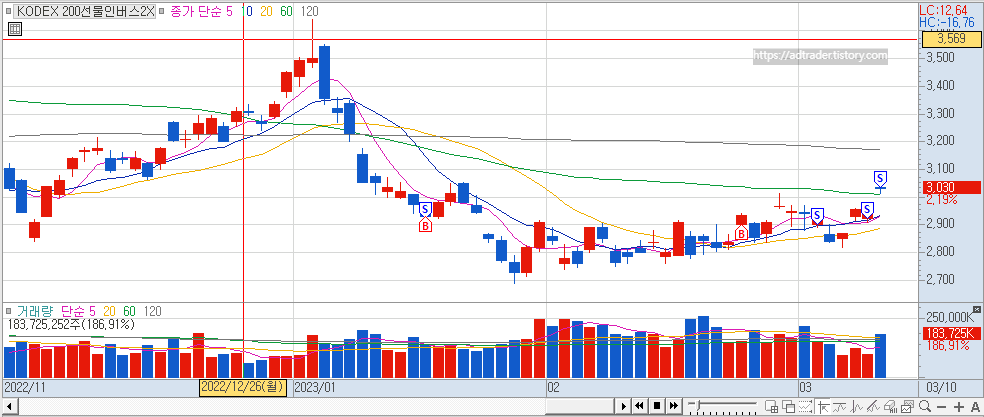Select the square marker before 거래량 label

[8, 311]
